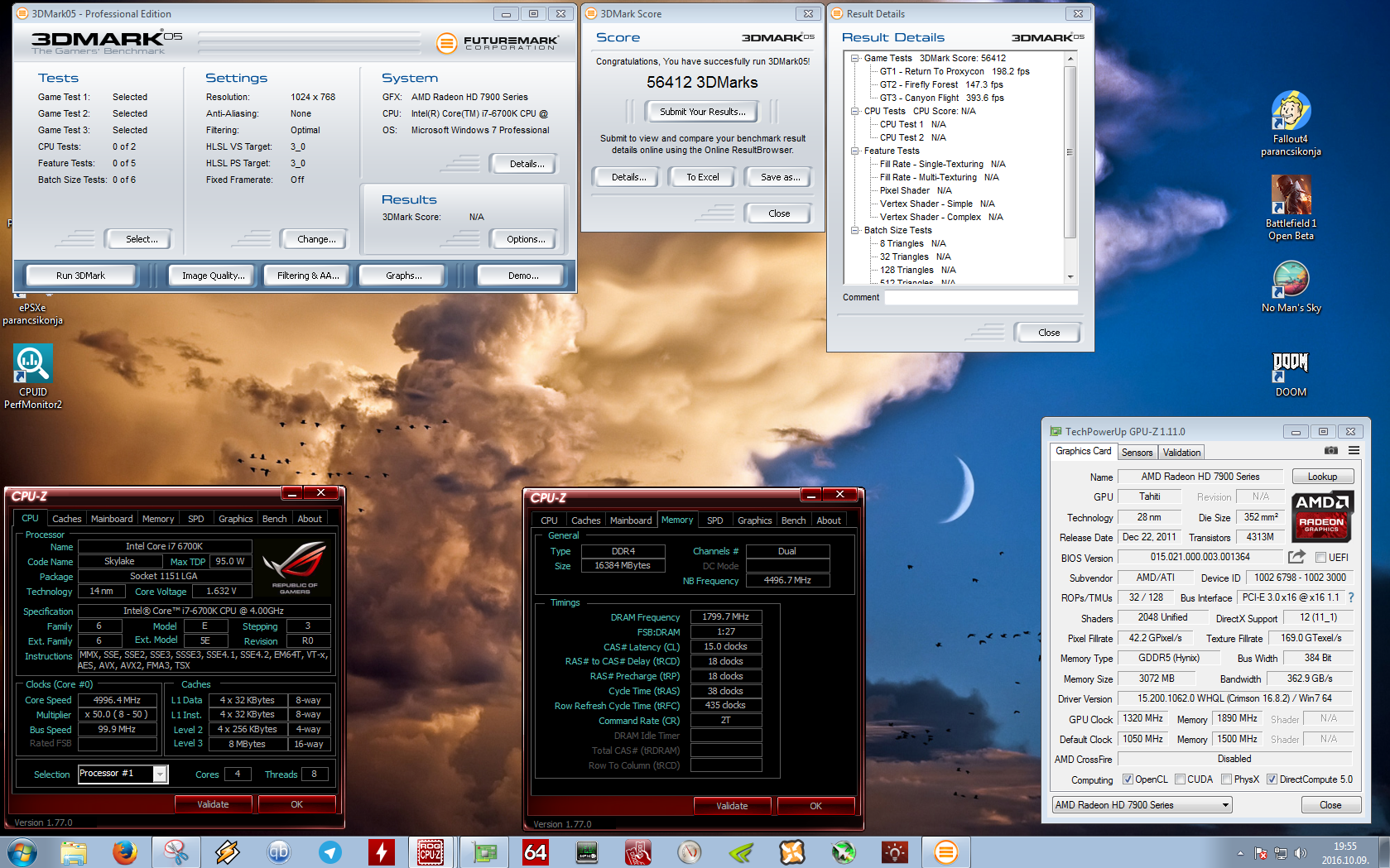The width and height of the screenshot is (1390, 868).
Task: Toggle the UEFI checkbox in GPU-Z
Action: click(1321, 558)
